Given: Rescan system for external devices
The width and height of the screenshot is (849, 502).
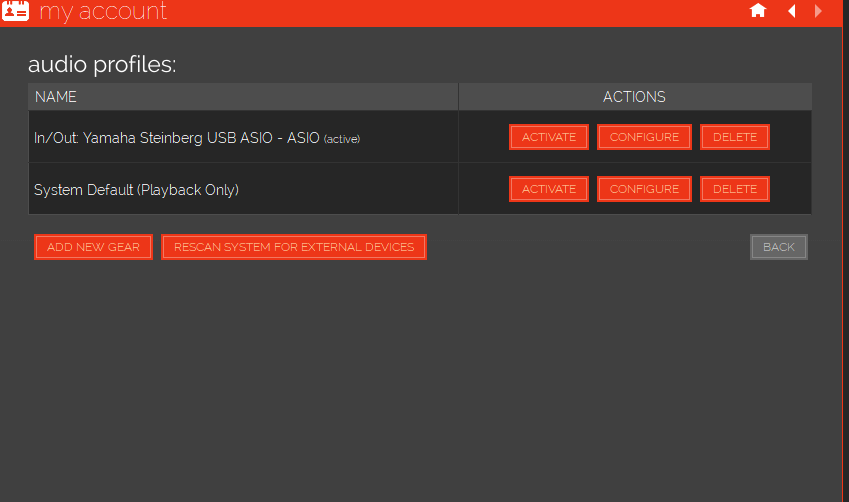Looking at the screenshot, I should tap(294, 247).
